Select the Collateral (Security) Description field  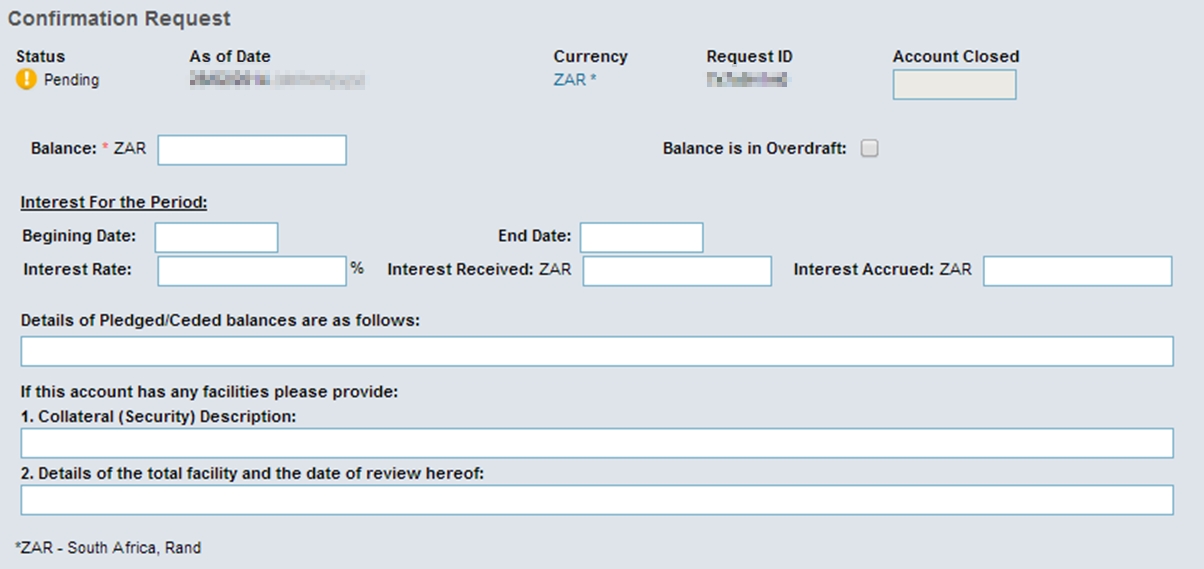pyautogui.click(x=597, y=443)
